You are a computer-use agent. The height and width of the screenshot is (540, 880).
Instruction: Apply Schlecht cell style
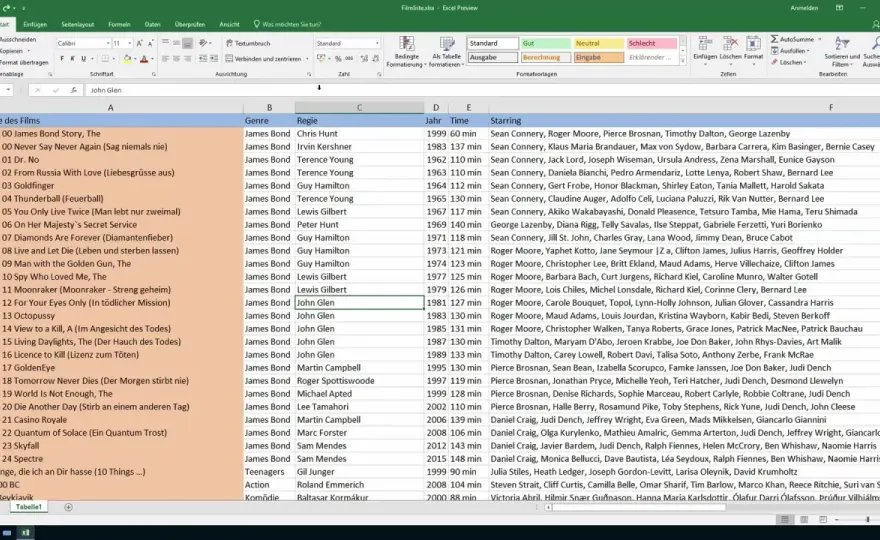pyautogui.click(x=652, y=43)
